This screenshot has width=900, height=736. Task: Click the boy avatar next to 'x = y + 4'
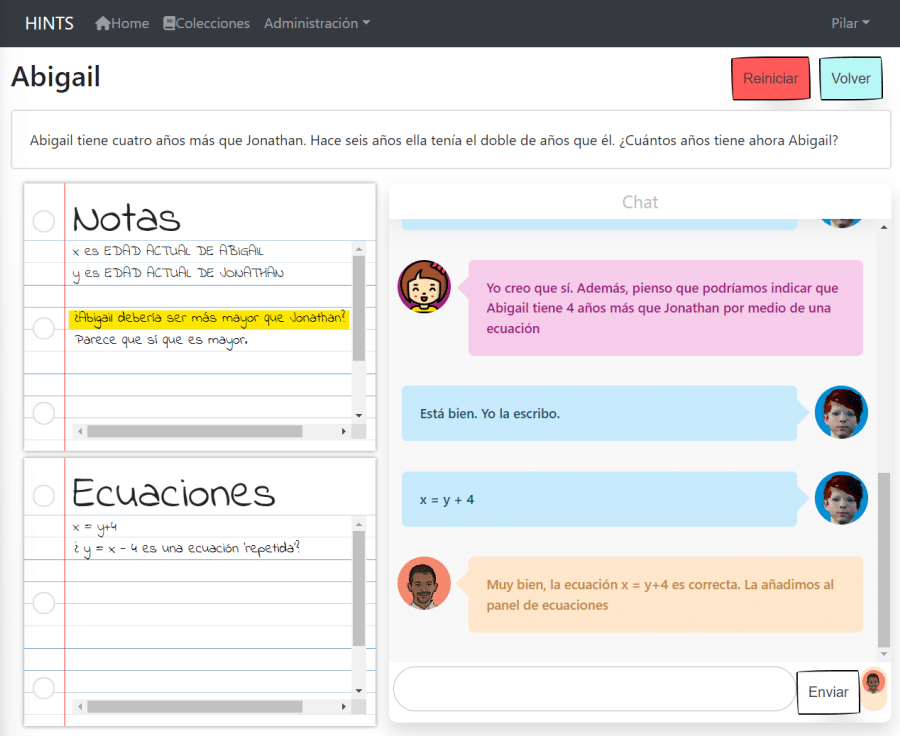[841, 498]
